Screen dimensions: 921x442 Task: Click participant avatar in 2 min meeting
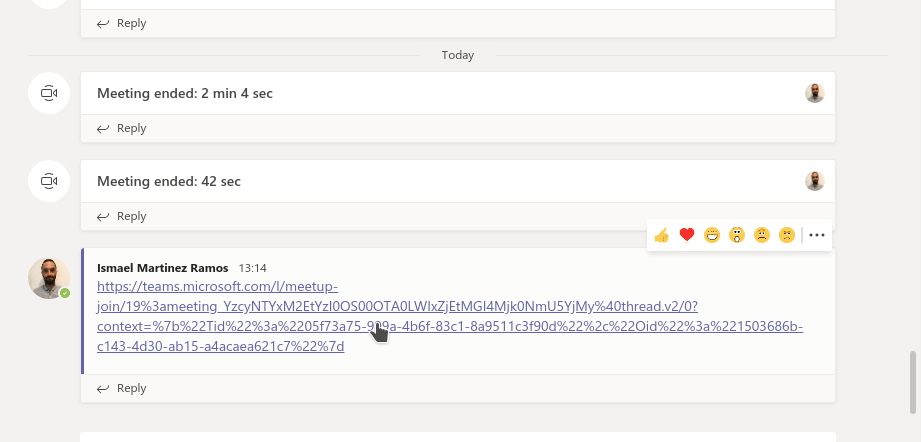click(815, 93)
